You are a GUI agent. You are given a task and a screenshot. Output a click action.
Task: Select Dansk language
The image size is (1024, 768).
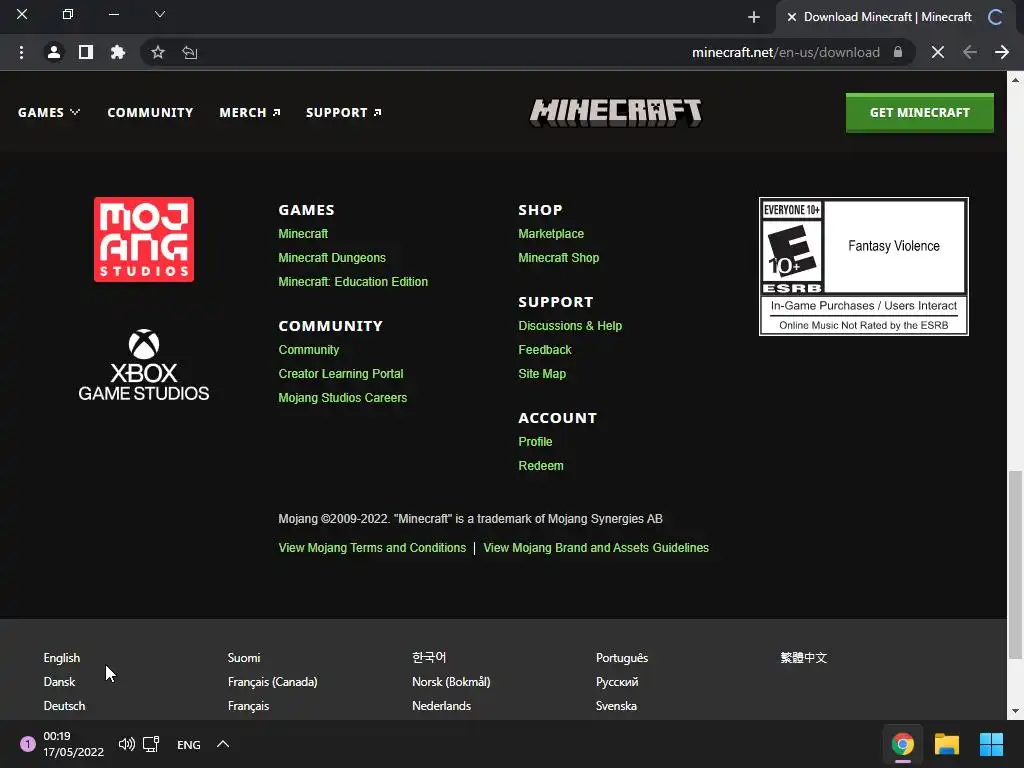pyautogui.click(x=59, y=682)
